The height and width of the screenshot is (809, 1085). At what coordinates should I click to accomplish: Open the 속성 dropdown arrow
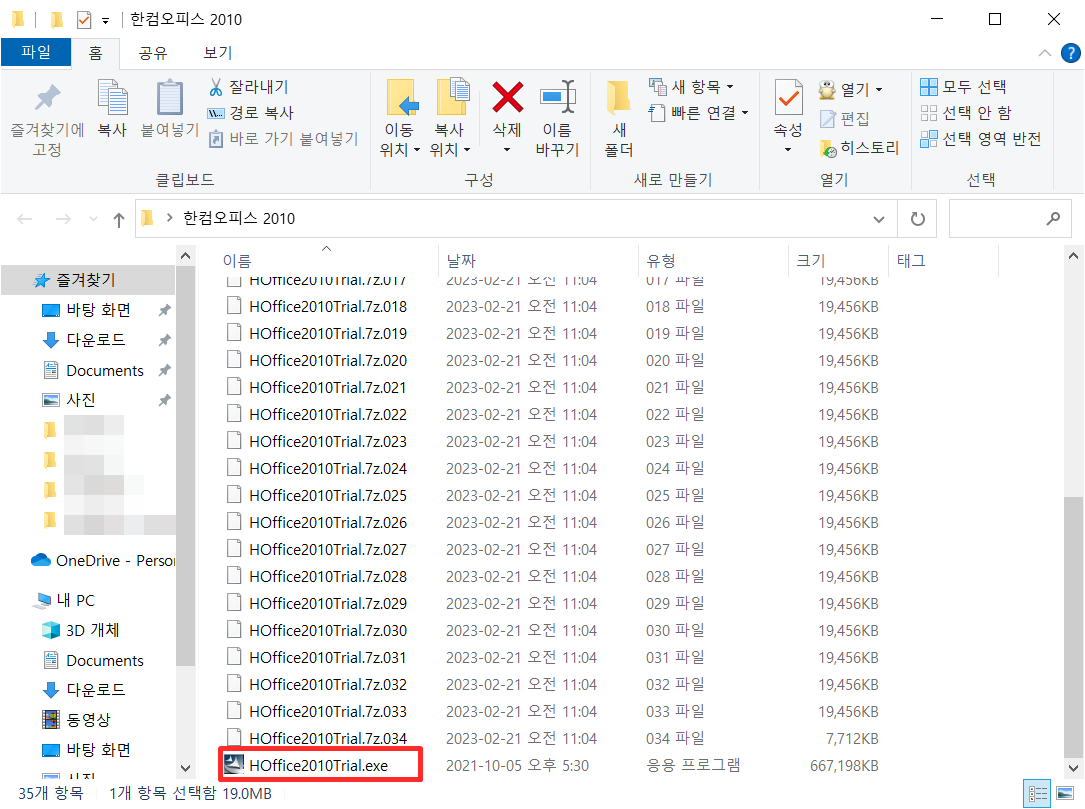click(x=788, y=149)
